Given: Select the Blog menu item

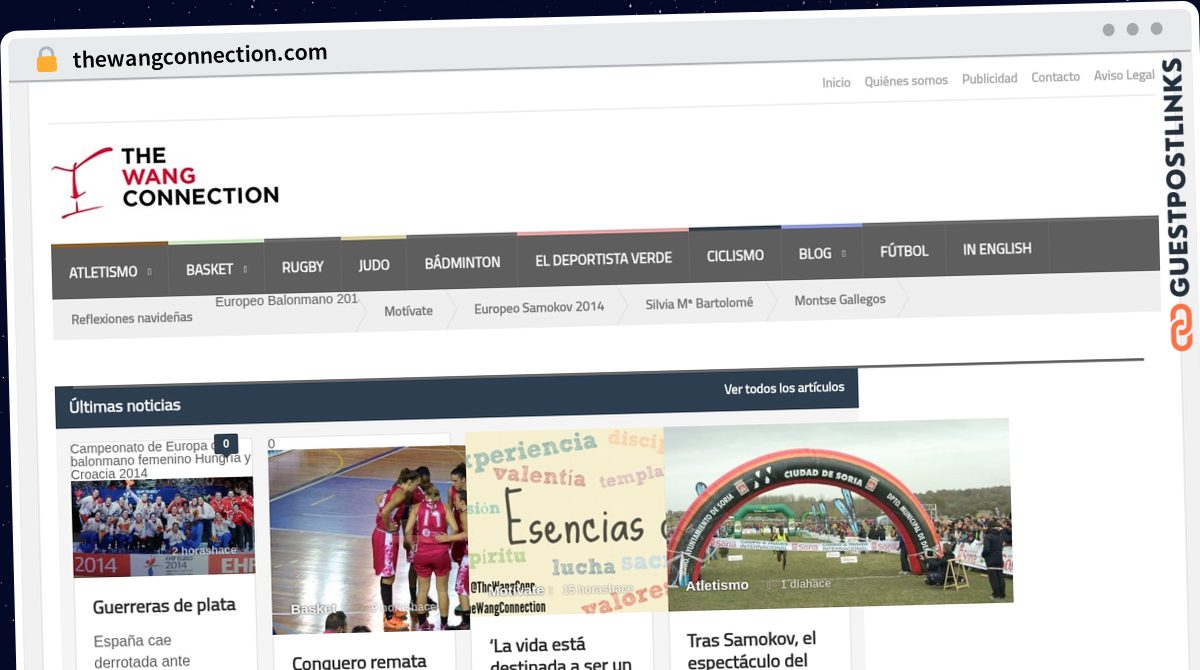Looking at the screenshot, I should tap(814, 253).
